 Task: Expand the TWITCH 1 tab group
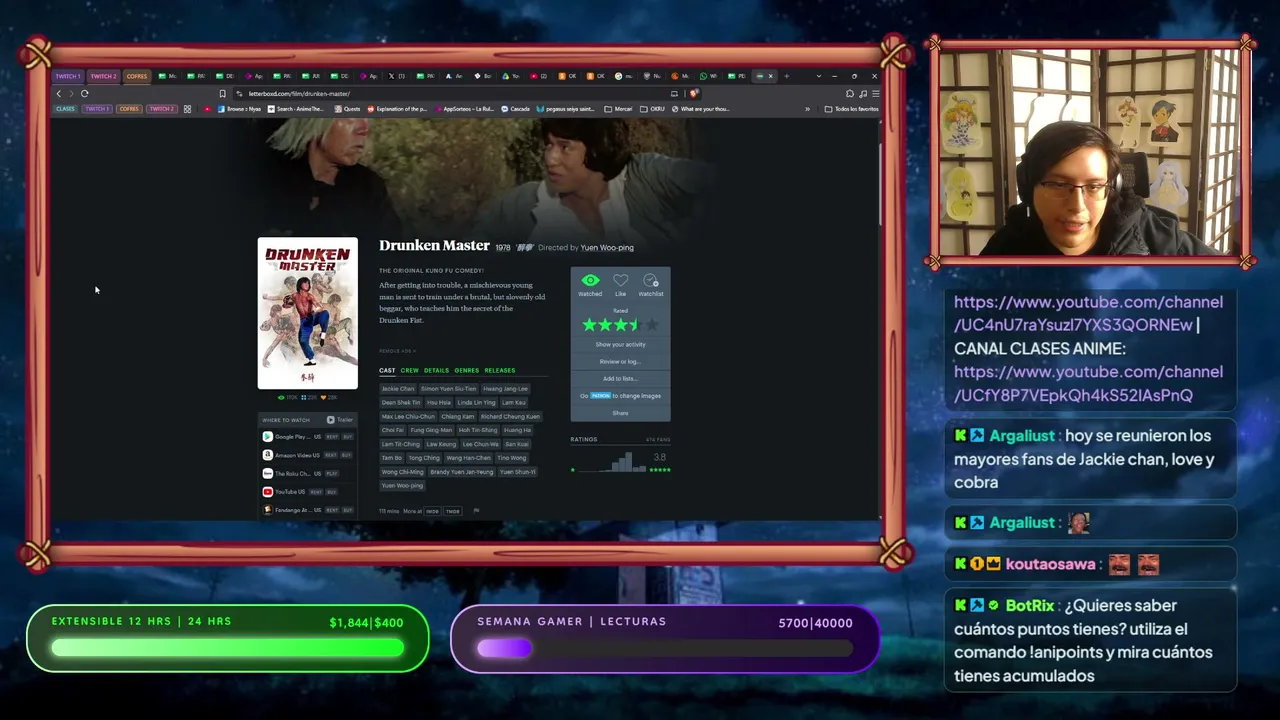68,76
